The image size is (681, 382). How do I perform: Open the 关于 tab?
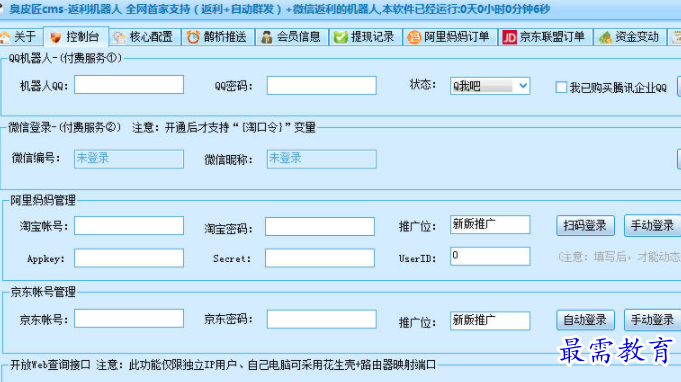[x=20, y=37]
